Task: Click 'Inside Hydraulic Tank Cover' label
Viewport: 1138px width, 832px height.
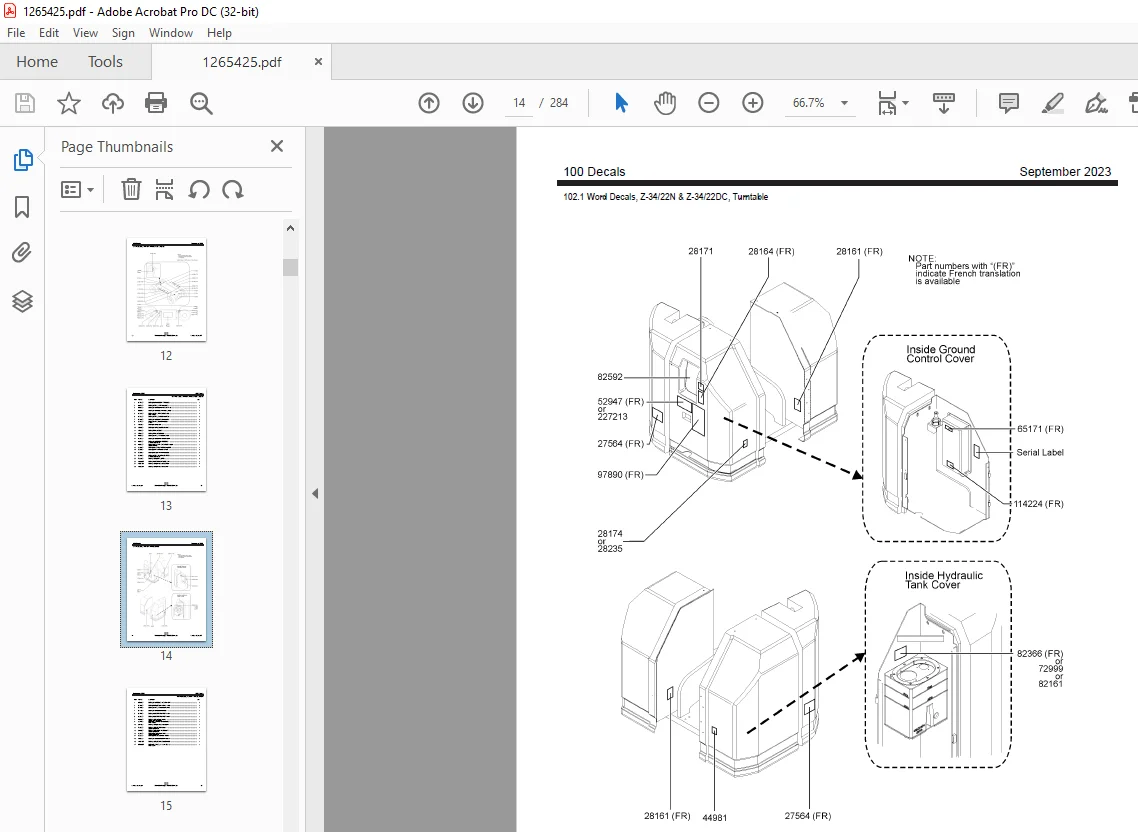Action: [943, 580]
